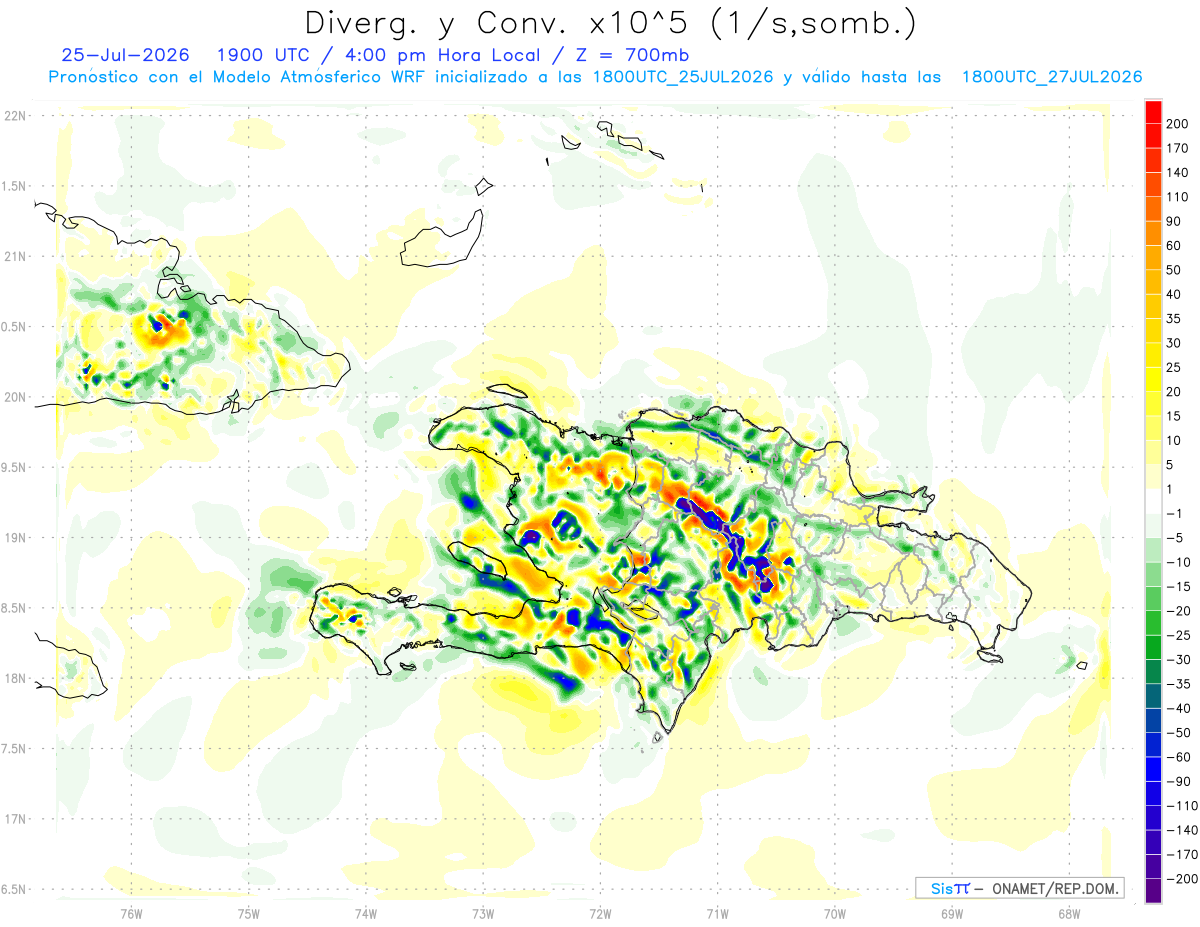This screenshot has height=927, width=1200.
Task: Click the '71W' longitude axis label
Action: 717,912
